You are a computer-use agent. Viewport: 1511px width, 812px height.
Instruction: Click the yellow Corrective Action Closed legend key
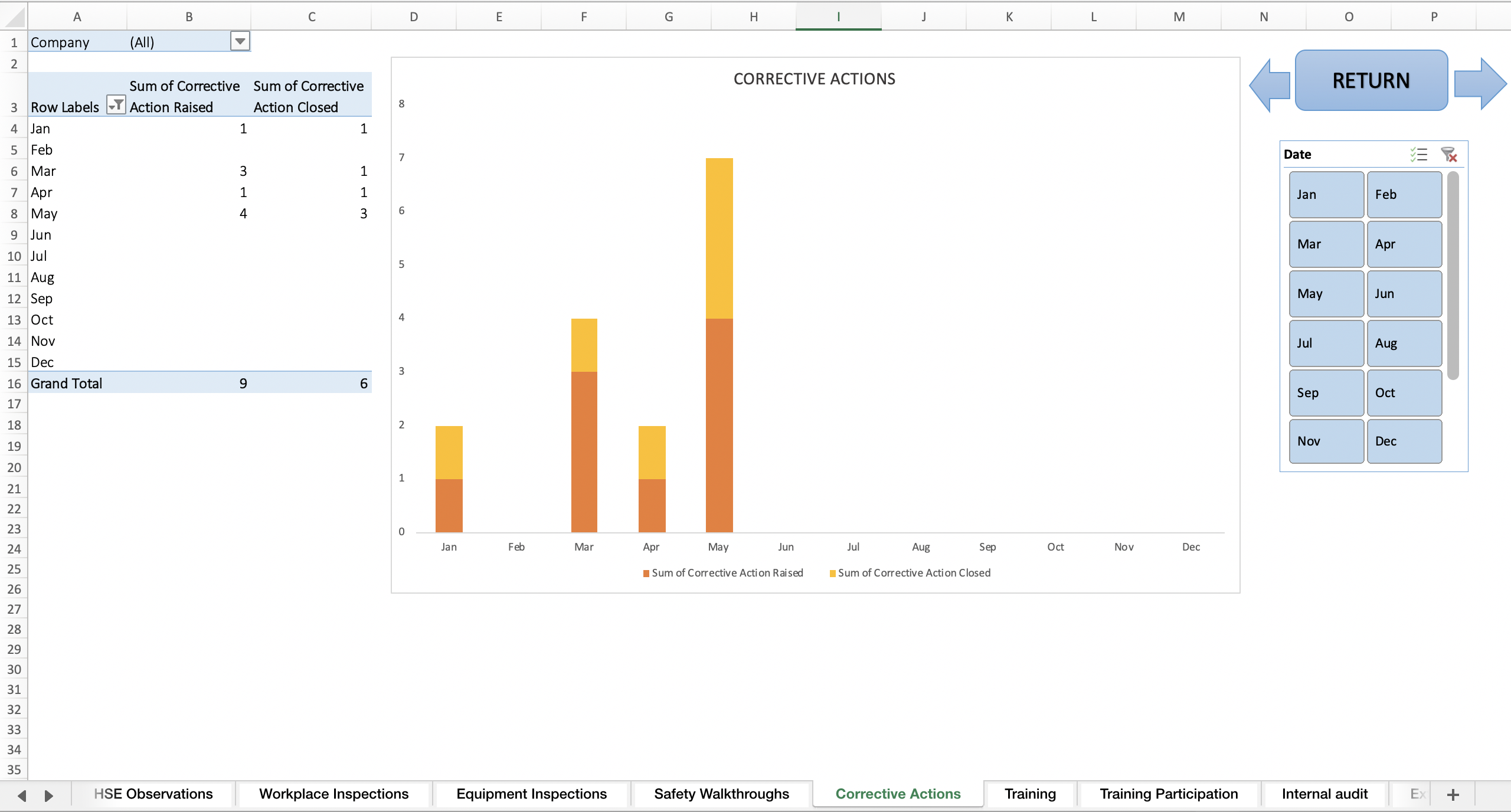click(x=832, y=573)
